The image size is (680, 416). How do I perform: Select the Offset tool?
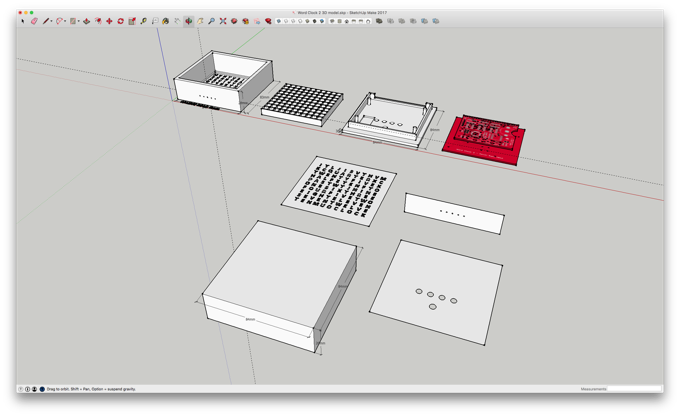click(x=98, y=21)
